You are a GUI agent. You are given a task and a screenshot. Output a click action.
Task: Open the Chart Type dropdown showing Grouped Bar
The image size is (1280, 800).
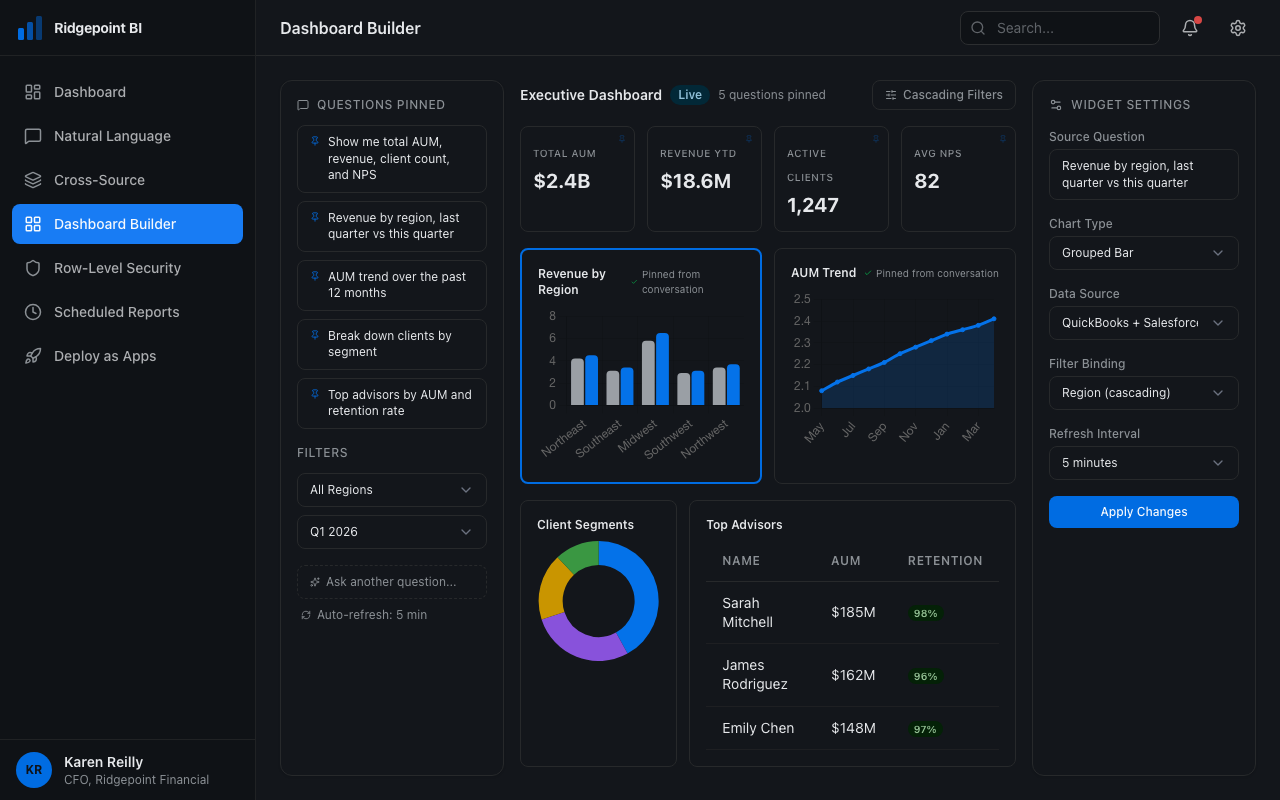pos(1143,253)
